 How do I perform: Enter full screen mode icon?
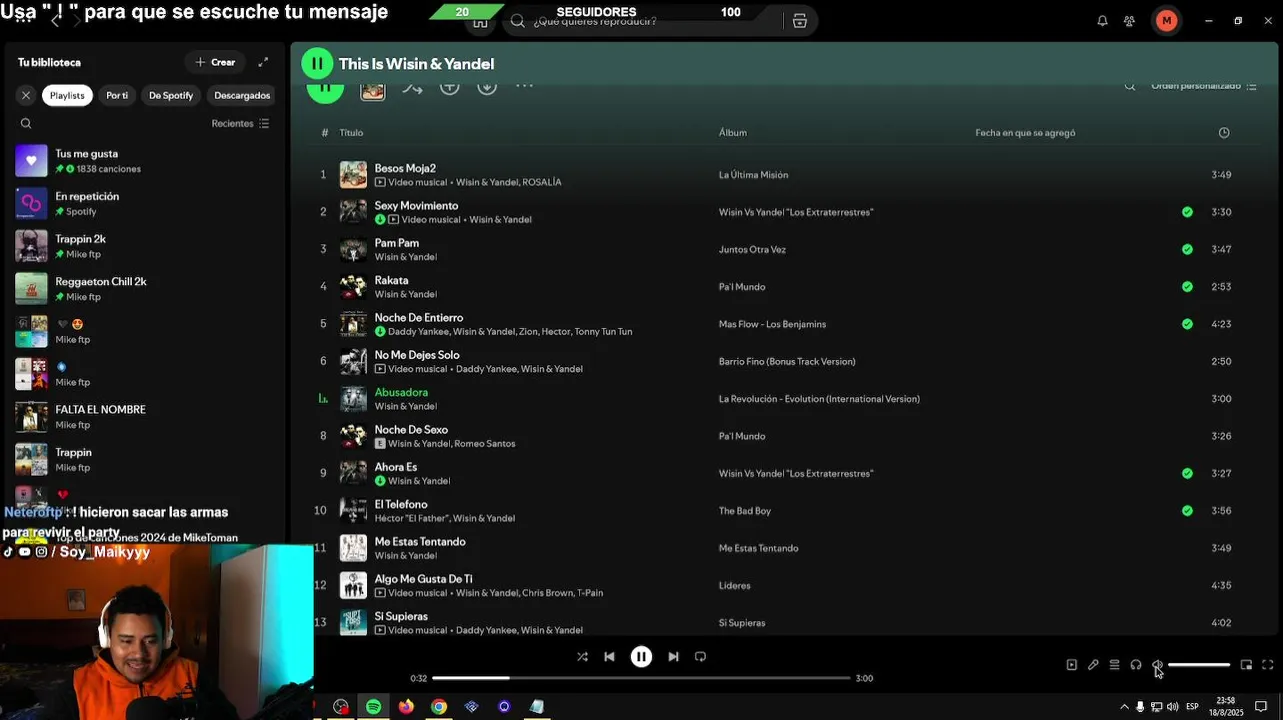click(1267, 665)
